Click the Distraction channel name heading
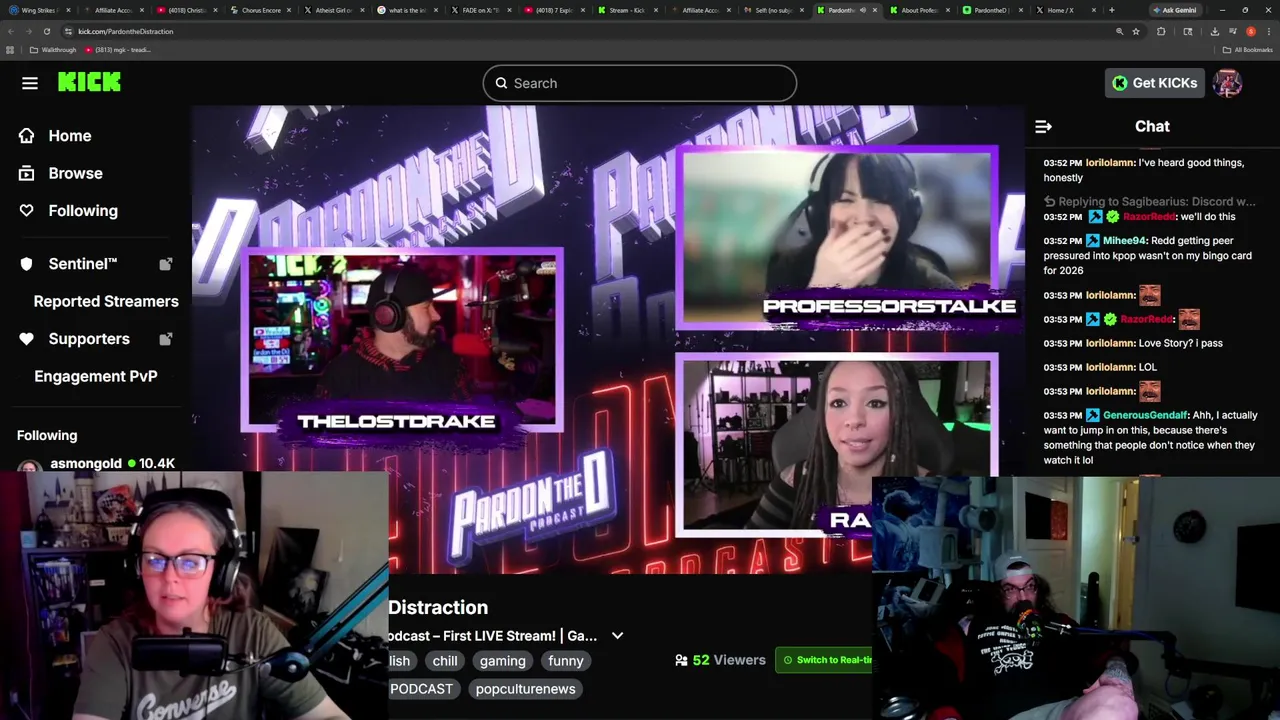 click(438, 607)
